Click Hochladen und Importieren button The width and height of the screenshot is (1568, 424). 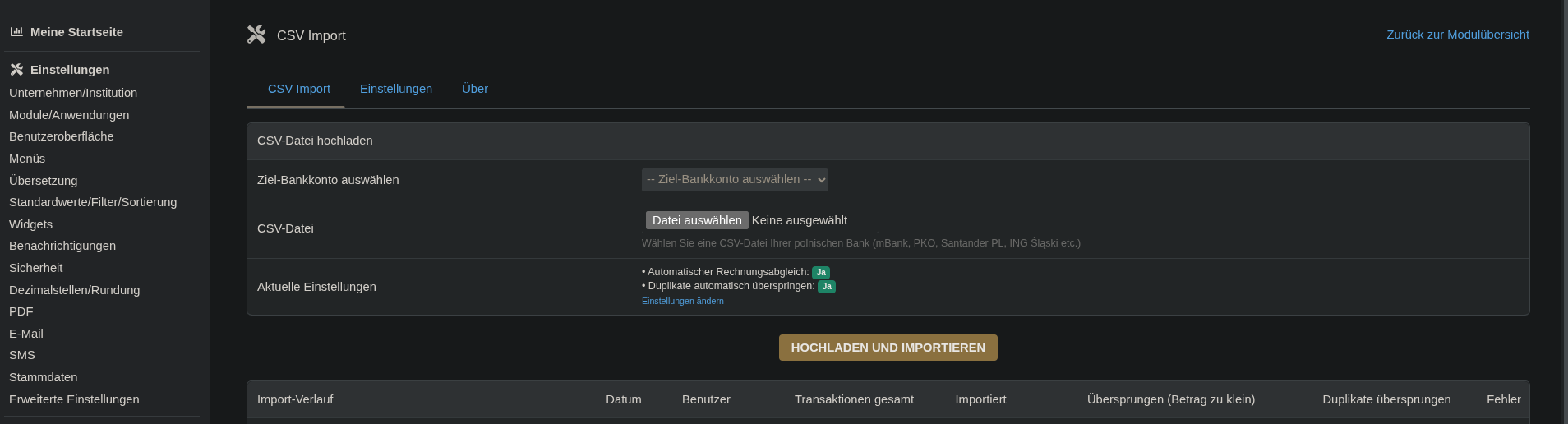[888, 348]
